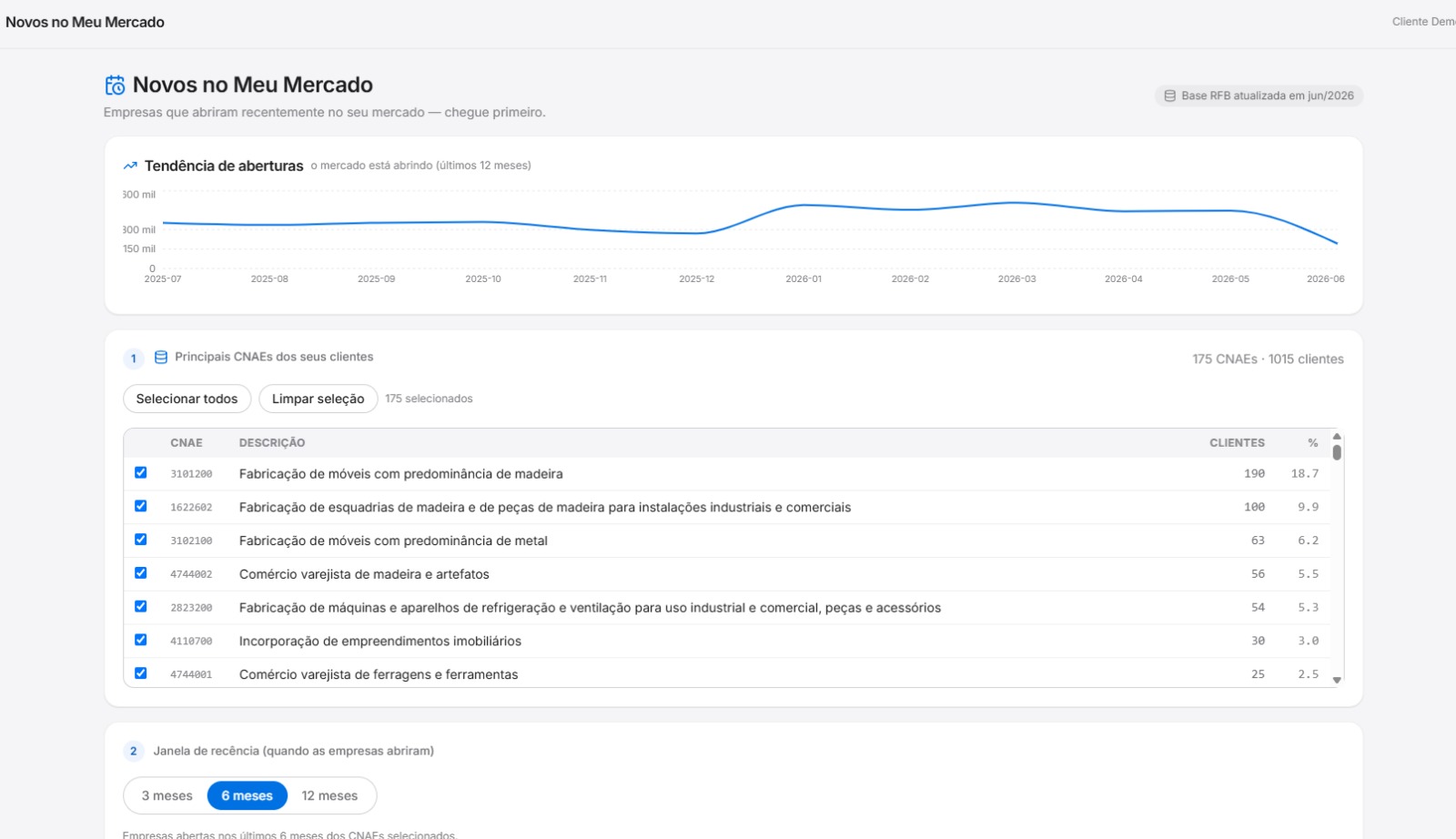Click the CNAE table scrollbar up arrow
This screenshot has height=839, width=1456.
(1337, 437)
